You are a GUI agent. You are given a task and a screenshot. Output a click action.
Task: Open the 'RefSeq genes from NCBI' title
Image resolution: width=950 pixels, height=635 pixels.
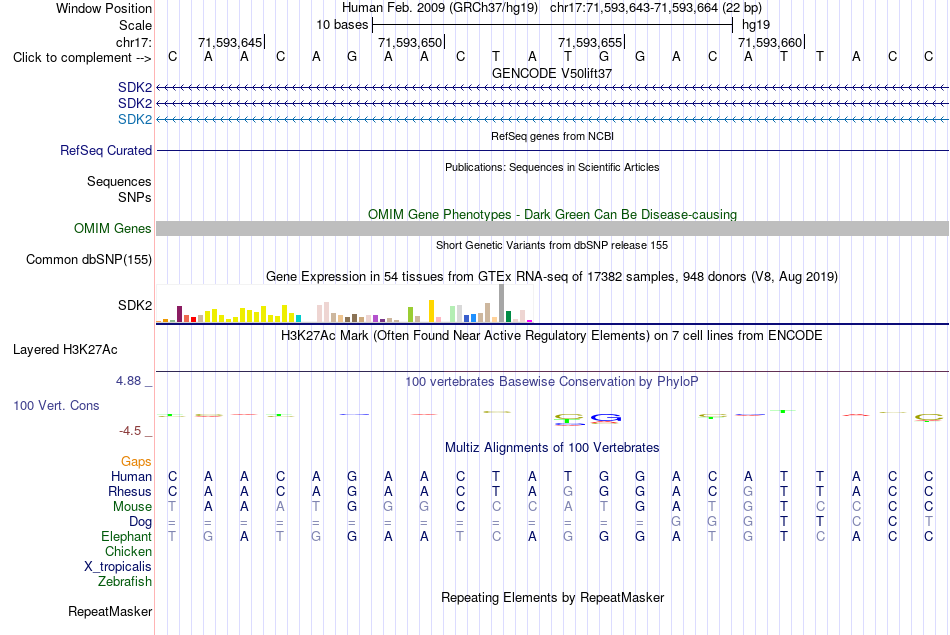tap(552, 136)
